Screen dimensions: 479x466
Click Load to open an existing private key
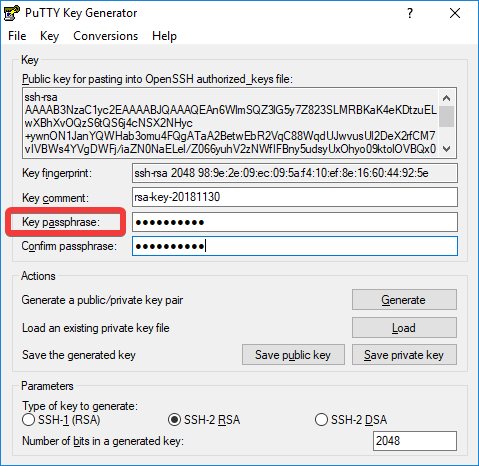(404, 328)
